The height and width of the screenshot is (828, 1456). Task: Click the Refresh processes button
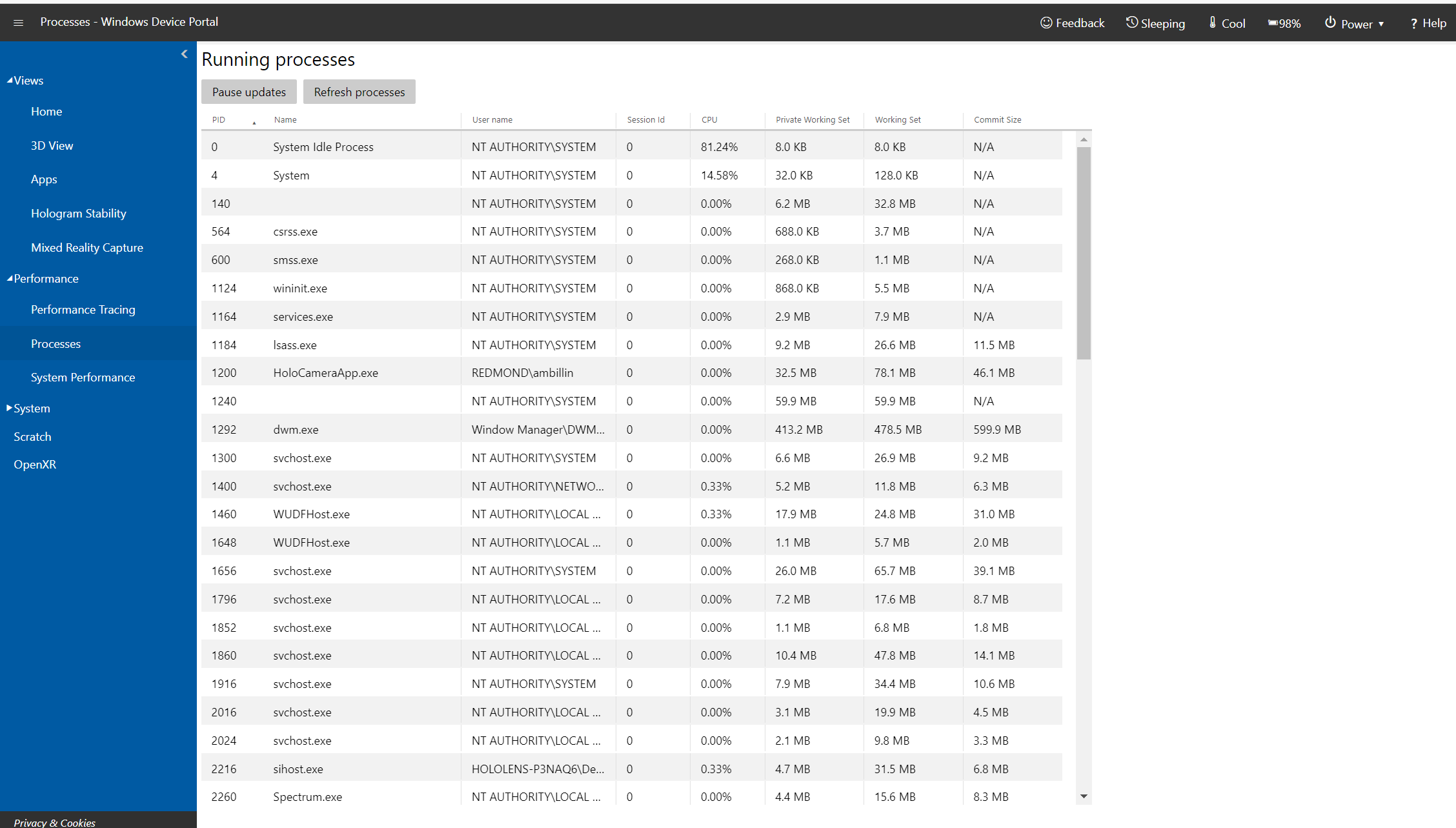359,92
